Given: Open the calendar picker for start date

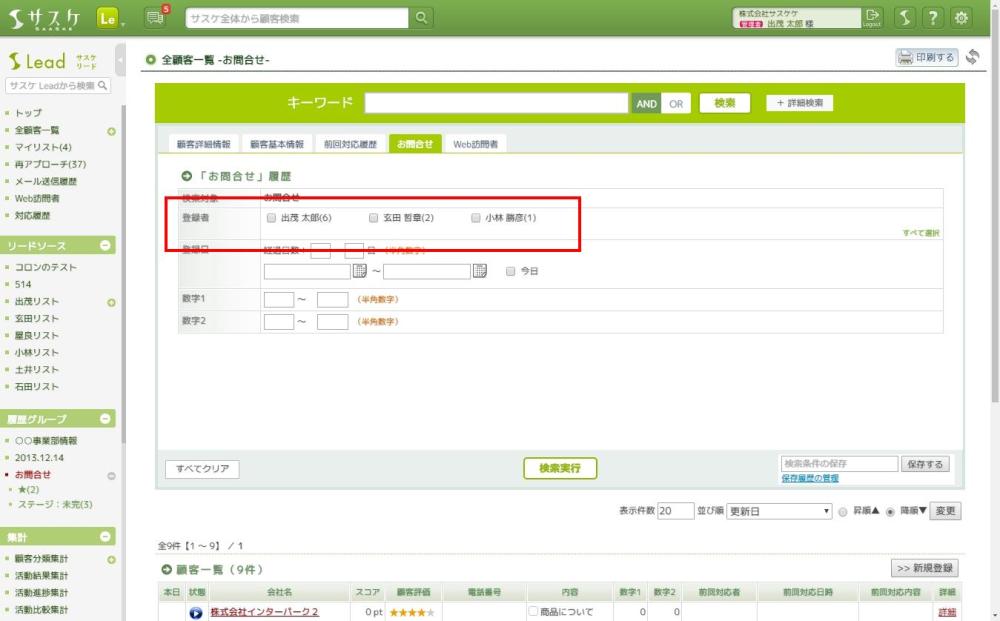Looking at the screenshot, I should pos(360,271).
